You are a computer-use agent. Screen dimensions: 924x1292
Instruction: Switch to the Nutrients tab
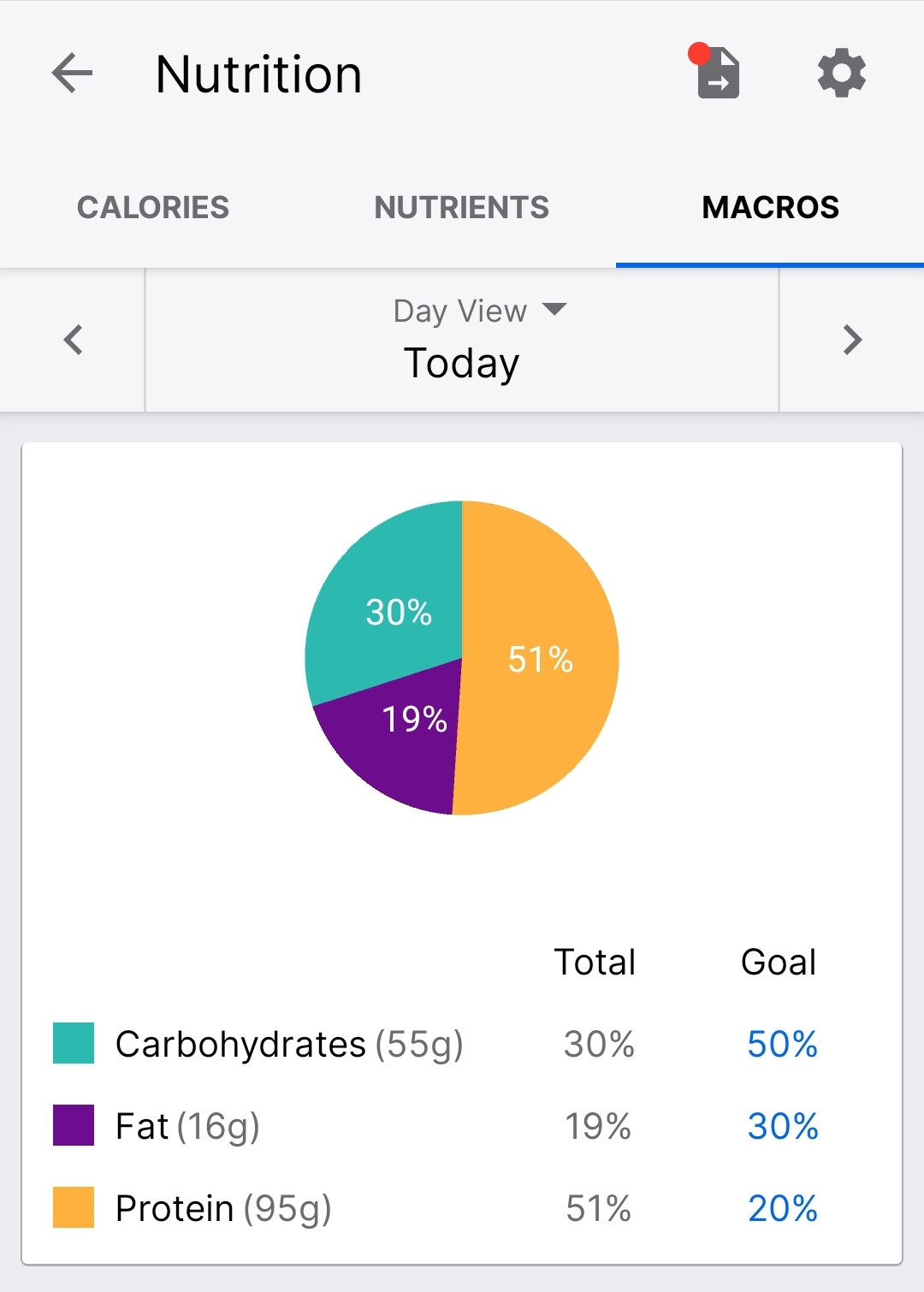(461, 207)
